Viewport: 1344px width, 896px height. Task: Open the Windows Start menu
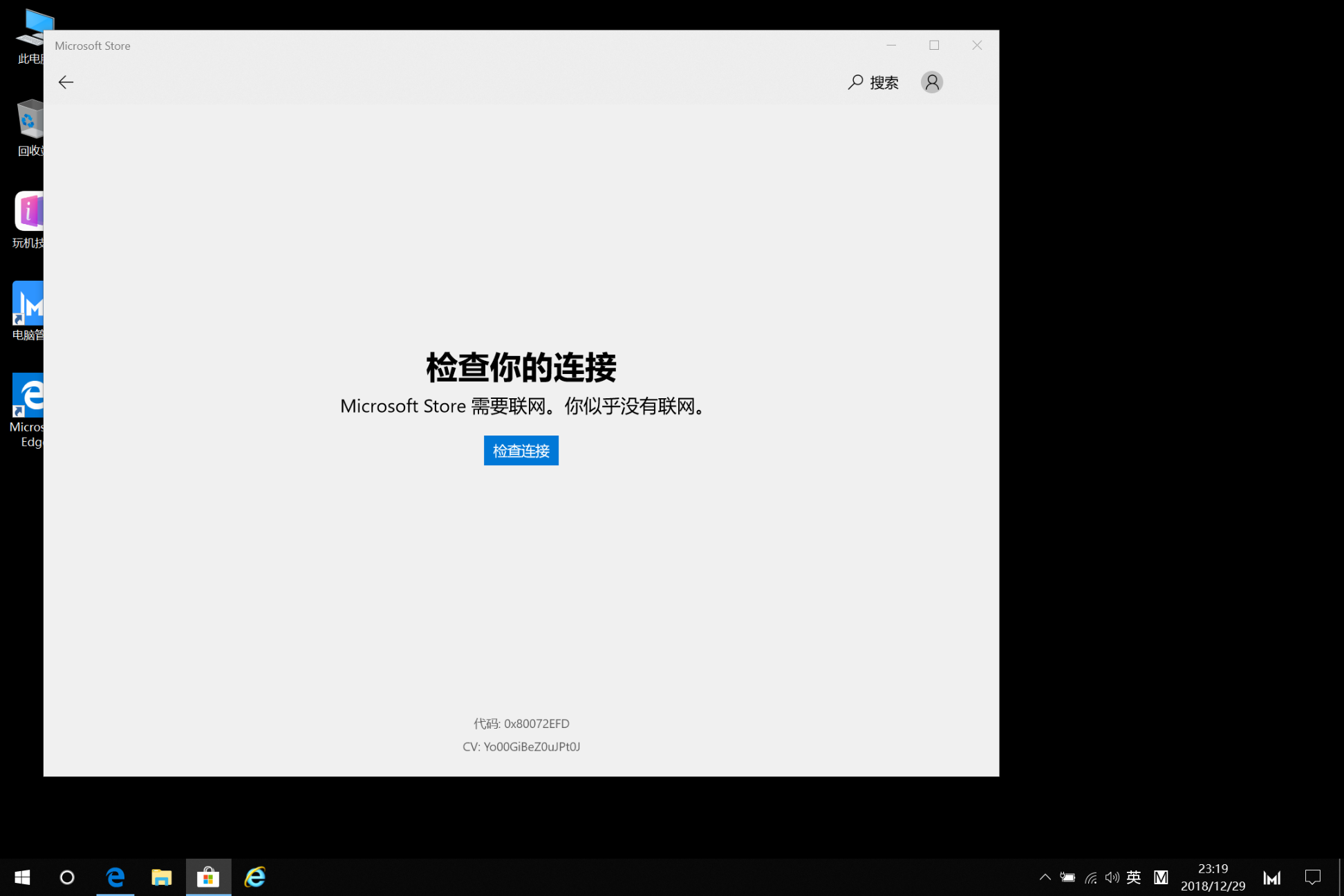click(x=22, y=877)
